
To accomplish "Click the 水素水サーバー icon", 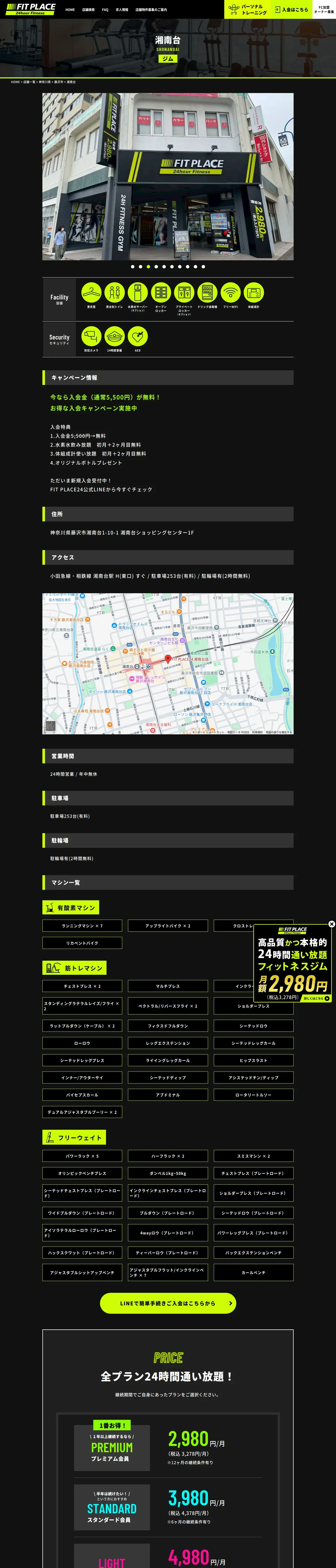I will [x=138, y=293].
